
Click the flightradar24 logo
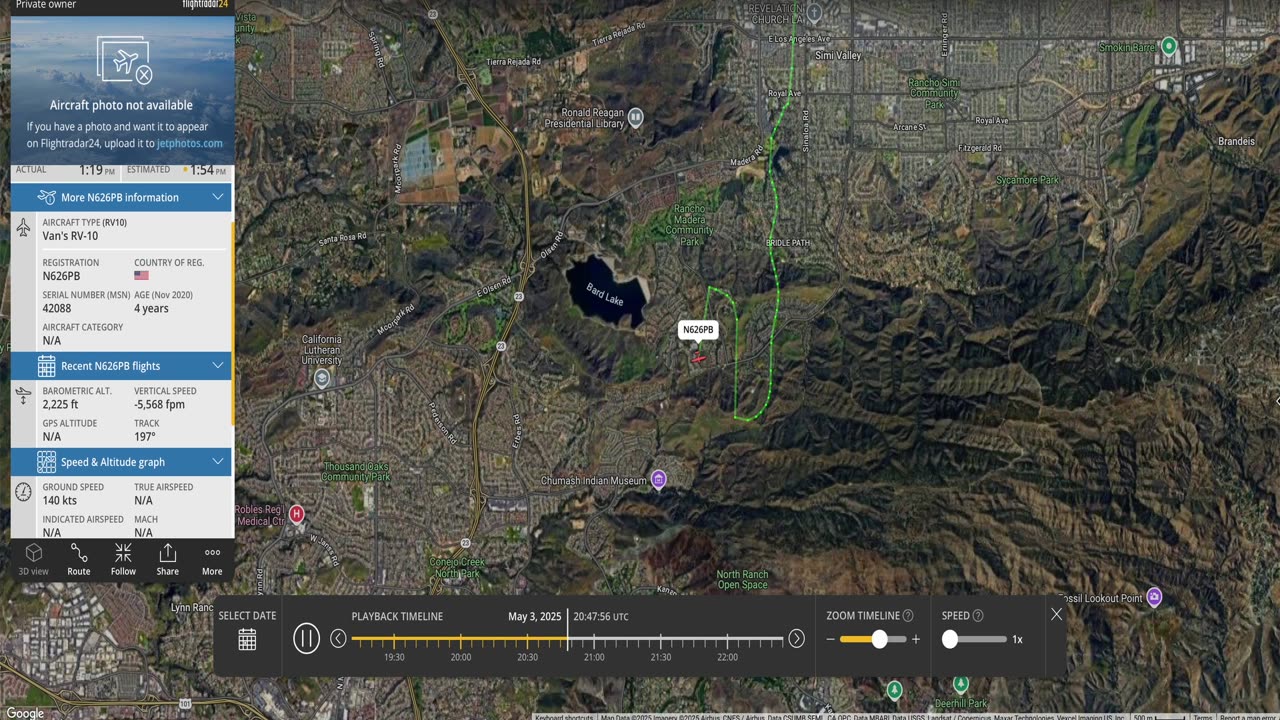pyautogui.click(x=205, y=4)
